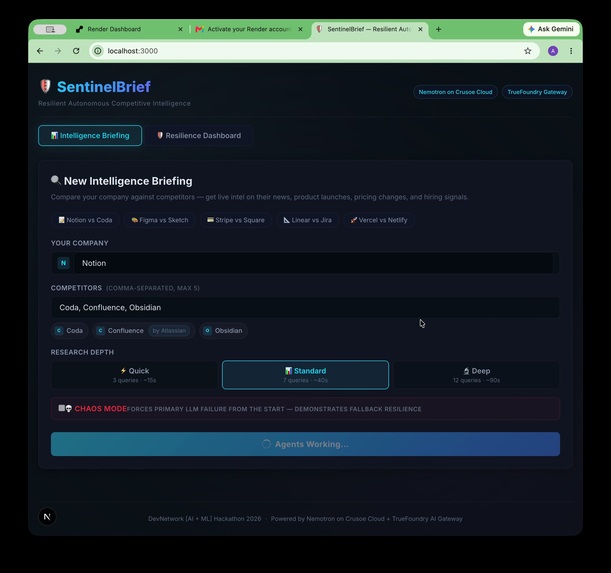The width and height of the screenshot is (611, 573).
Task: Enable the Chaos Mode checkbox
Action: 62,408
